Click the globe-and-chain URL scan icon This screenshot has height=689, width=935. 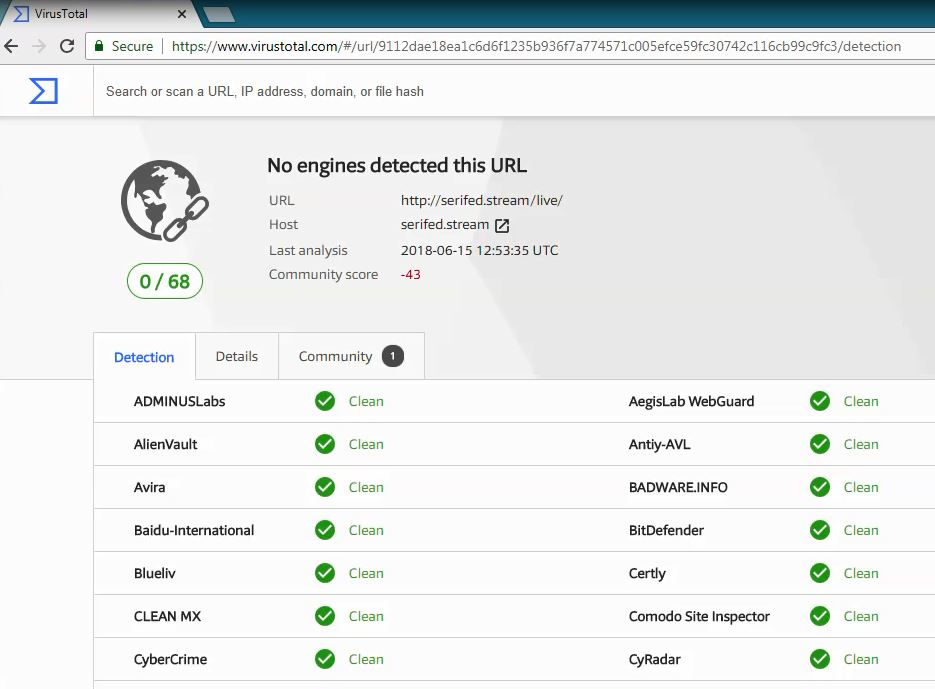pos(164,200)
